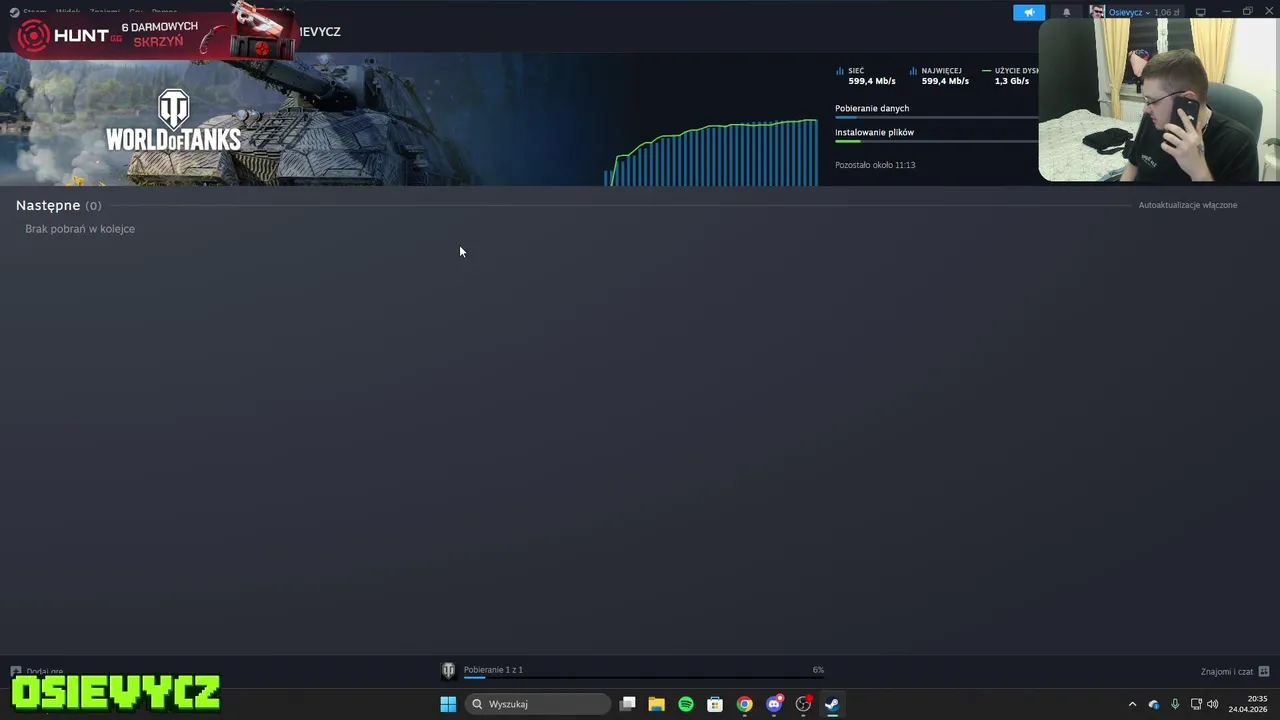Click the footer download progress bar

point(643,677)
